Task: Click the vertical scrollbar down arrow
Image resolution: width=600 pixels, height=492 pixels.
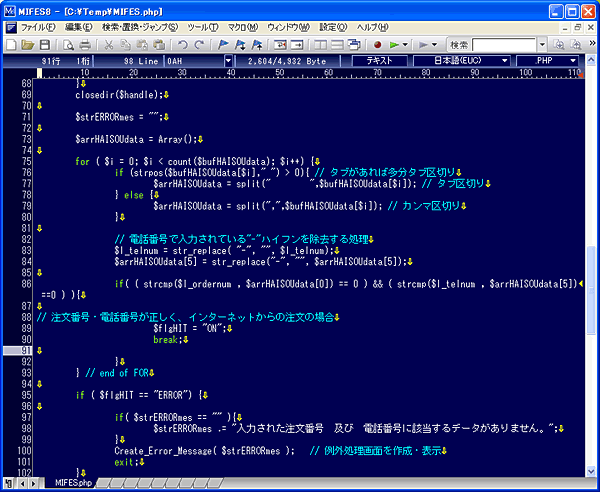Action: (x=591, y=471)
